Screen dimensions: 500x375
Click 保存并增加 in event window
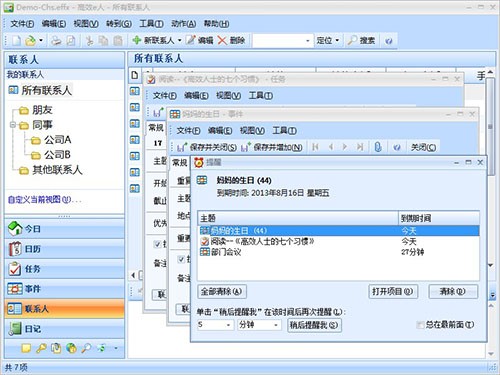(x=271, y=147)
